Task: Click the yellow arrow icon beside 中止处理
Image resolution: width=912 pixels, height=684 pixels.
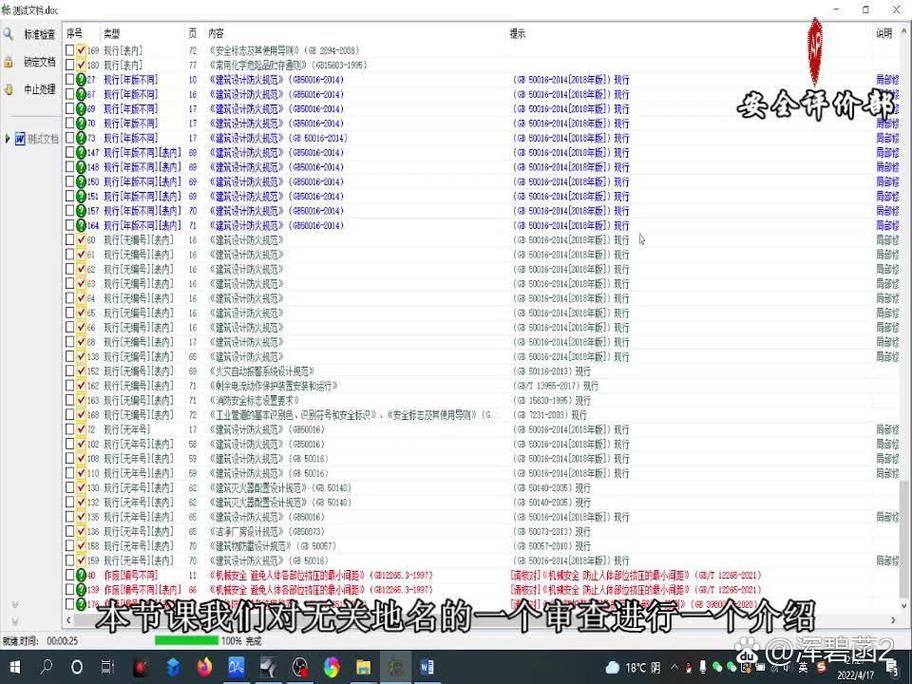Action: tap(7, 88)
